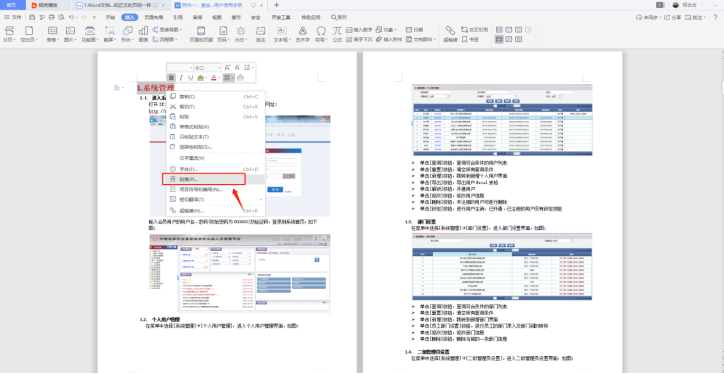The width and height of the screenshot is (724, 374).
Task: Open the font size 小二 dropdown
Action: tap(206, 67)
